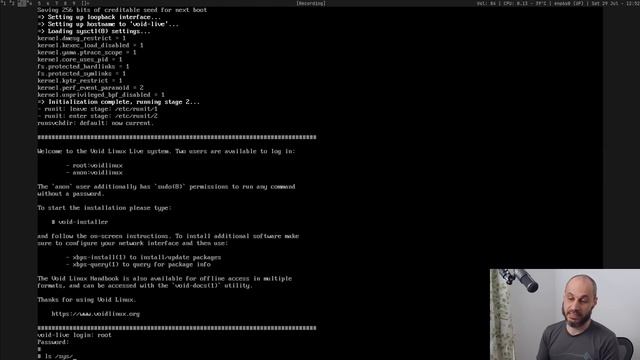Click the kernel.unprivileged_bpf_disabled = 1 line
This screenshot has height=360, width=640.
click(x=101, y=95)
